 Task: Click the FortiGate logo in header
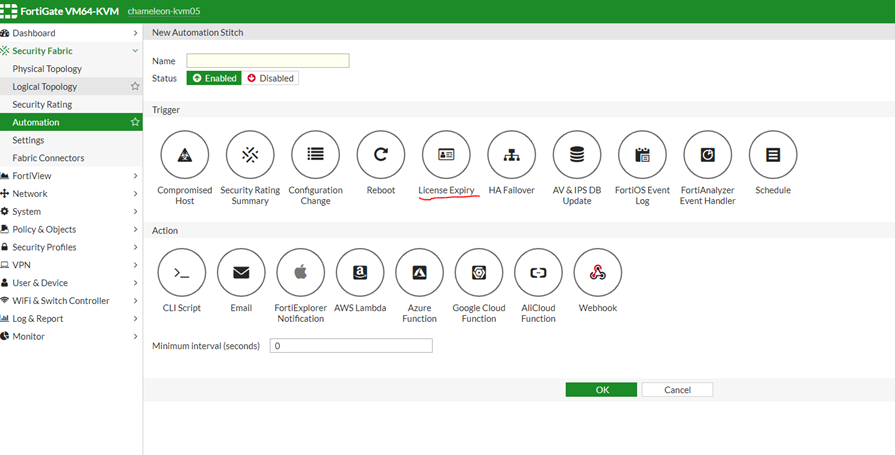pyautogui.click(x=9, y=11)
